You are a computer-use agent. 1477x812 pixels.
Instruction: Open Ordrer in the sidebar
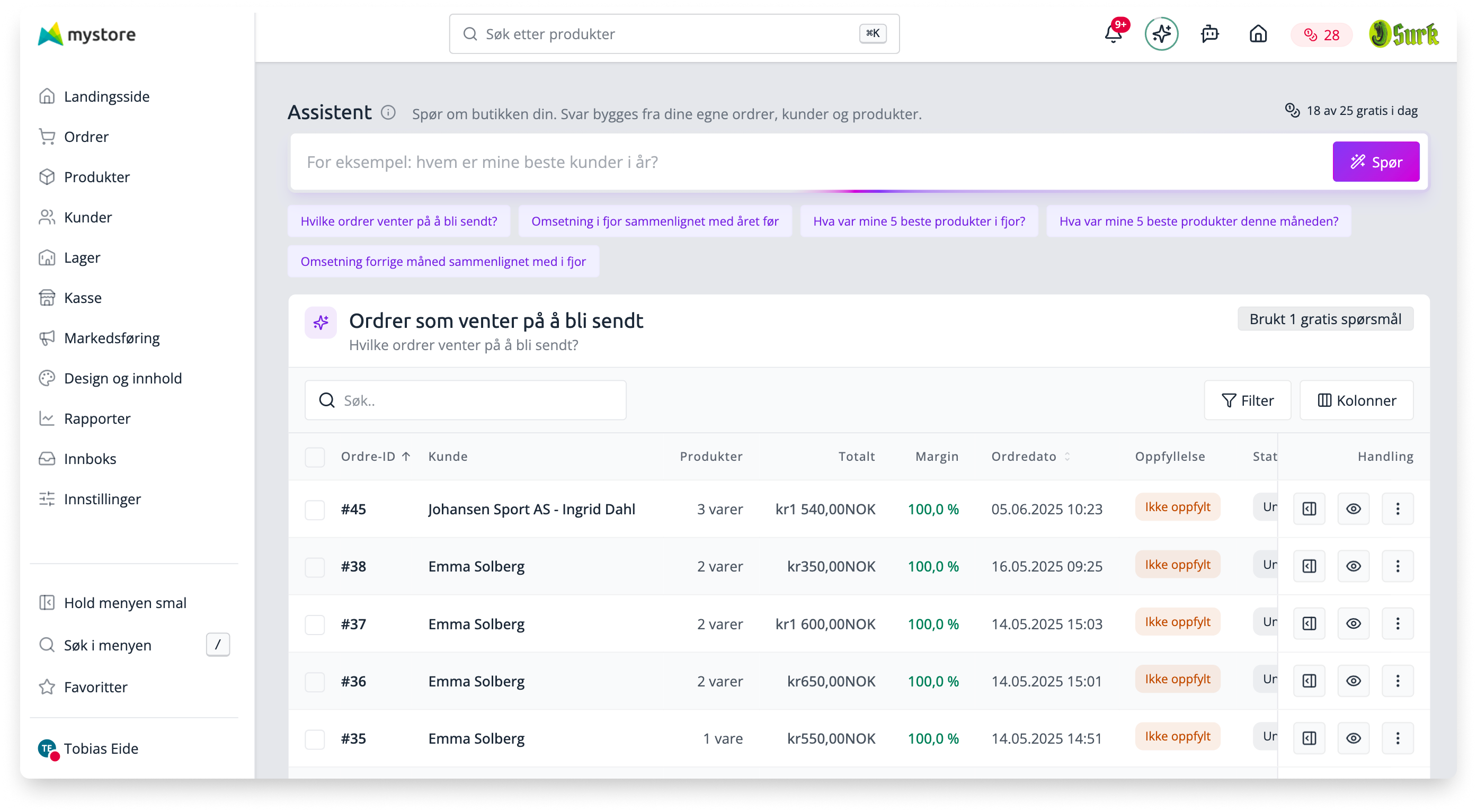pos(86,137)
